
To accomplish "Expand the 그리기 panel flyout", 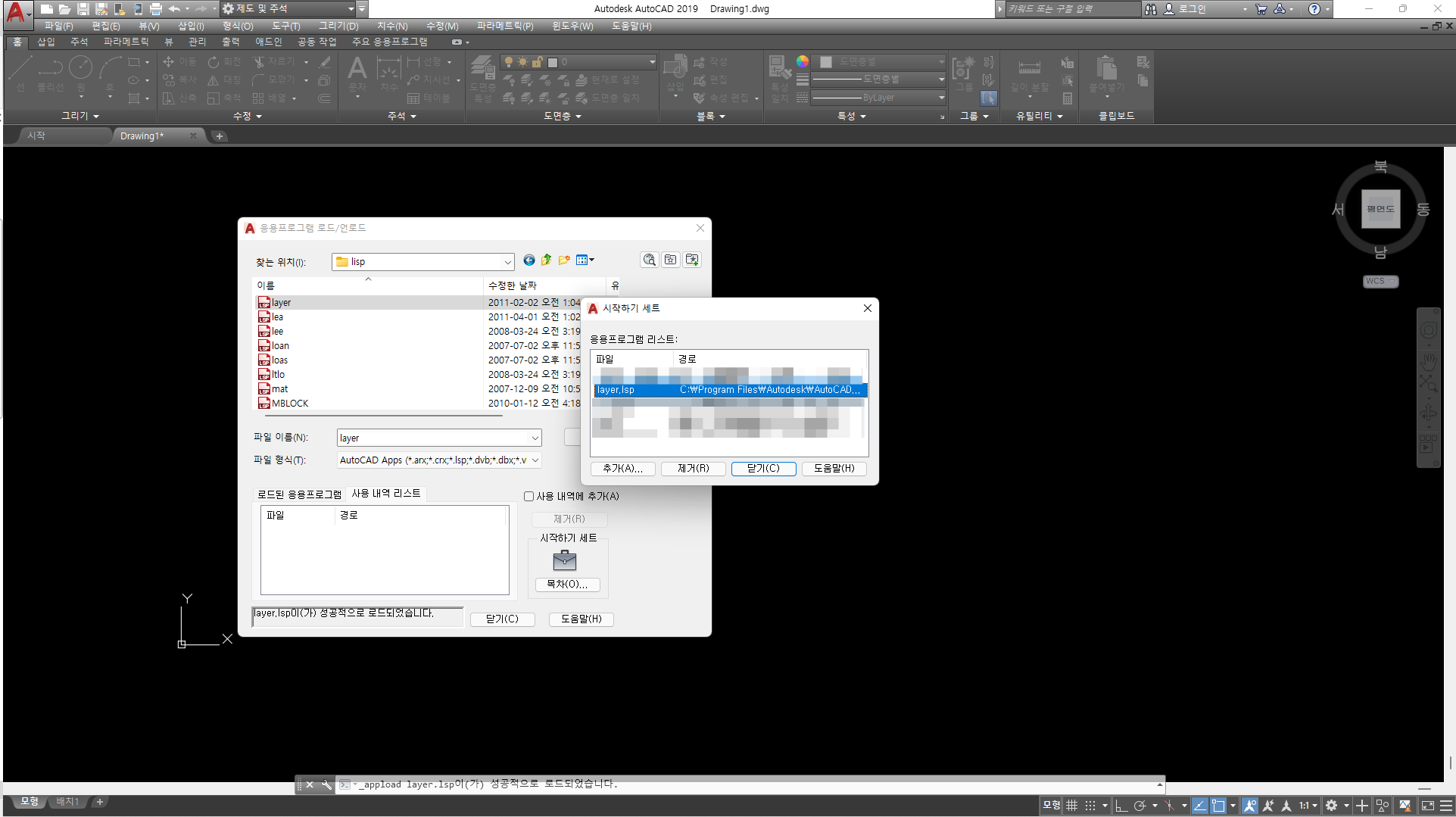I will pos(80,116).
